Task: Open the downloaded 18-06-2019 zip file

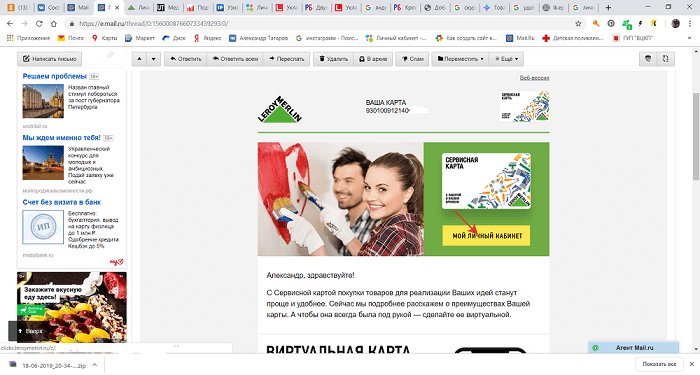Action: (x=48, y=365)
